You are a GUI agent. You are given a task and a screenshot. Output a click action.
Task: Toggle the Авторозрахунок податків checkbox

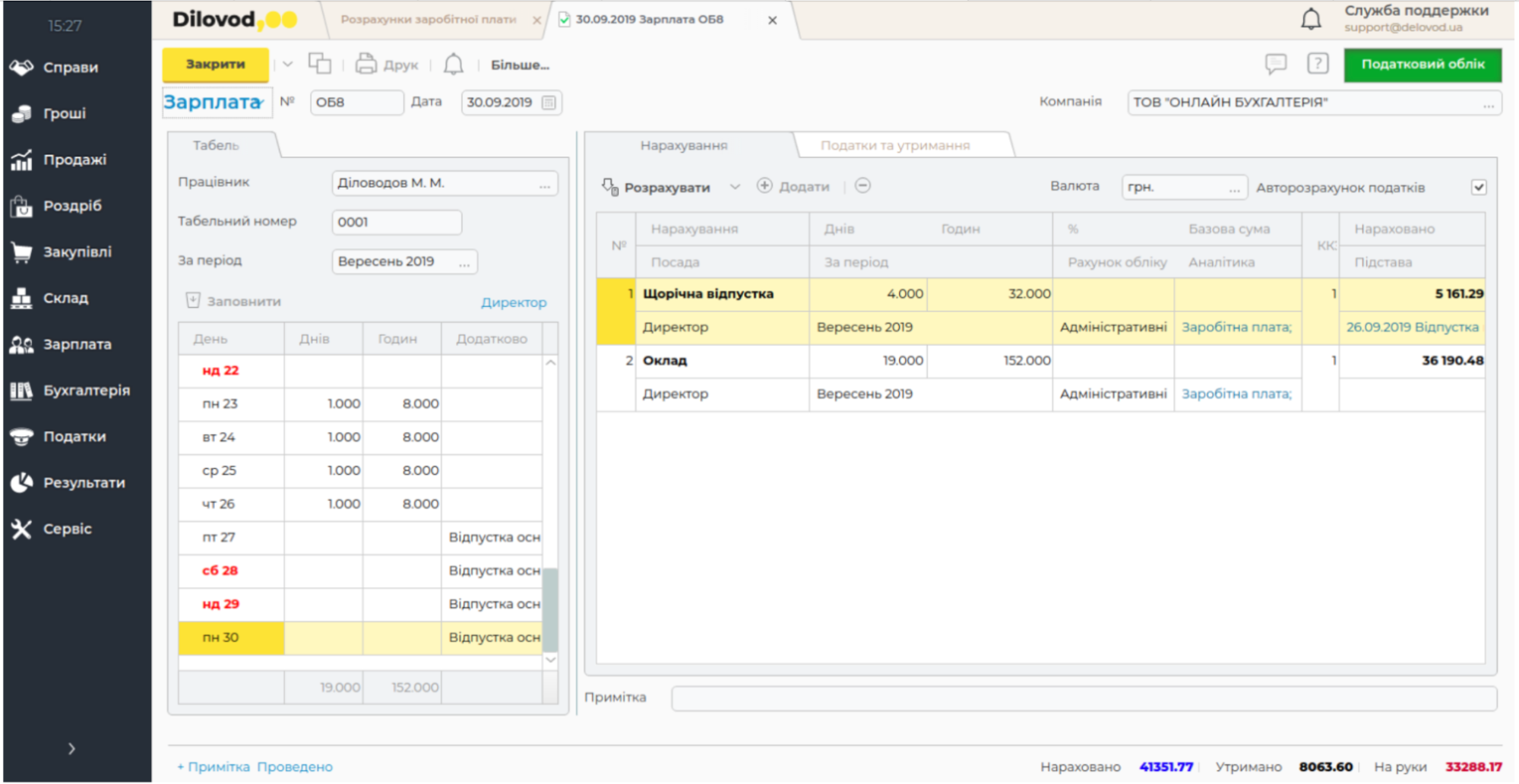point(1479,188)
